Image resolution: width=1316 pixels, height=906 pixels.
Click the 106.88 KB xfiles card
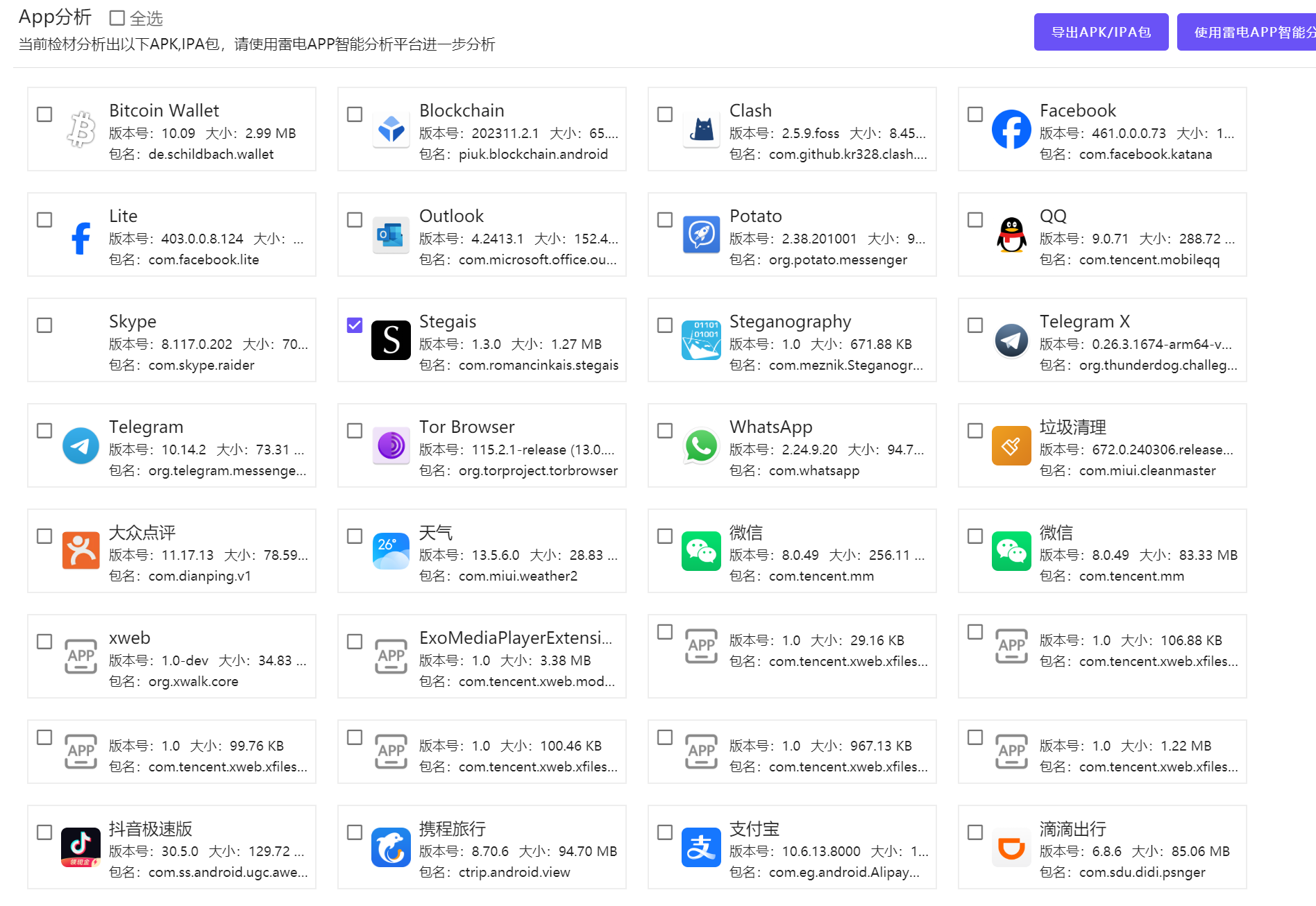click(x=1102, y=656)
